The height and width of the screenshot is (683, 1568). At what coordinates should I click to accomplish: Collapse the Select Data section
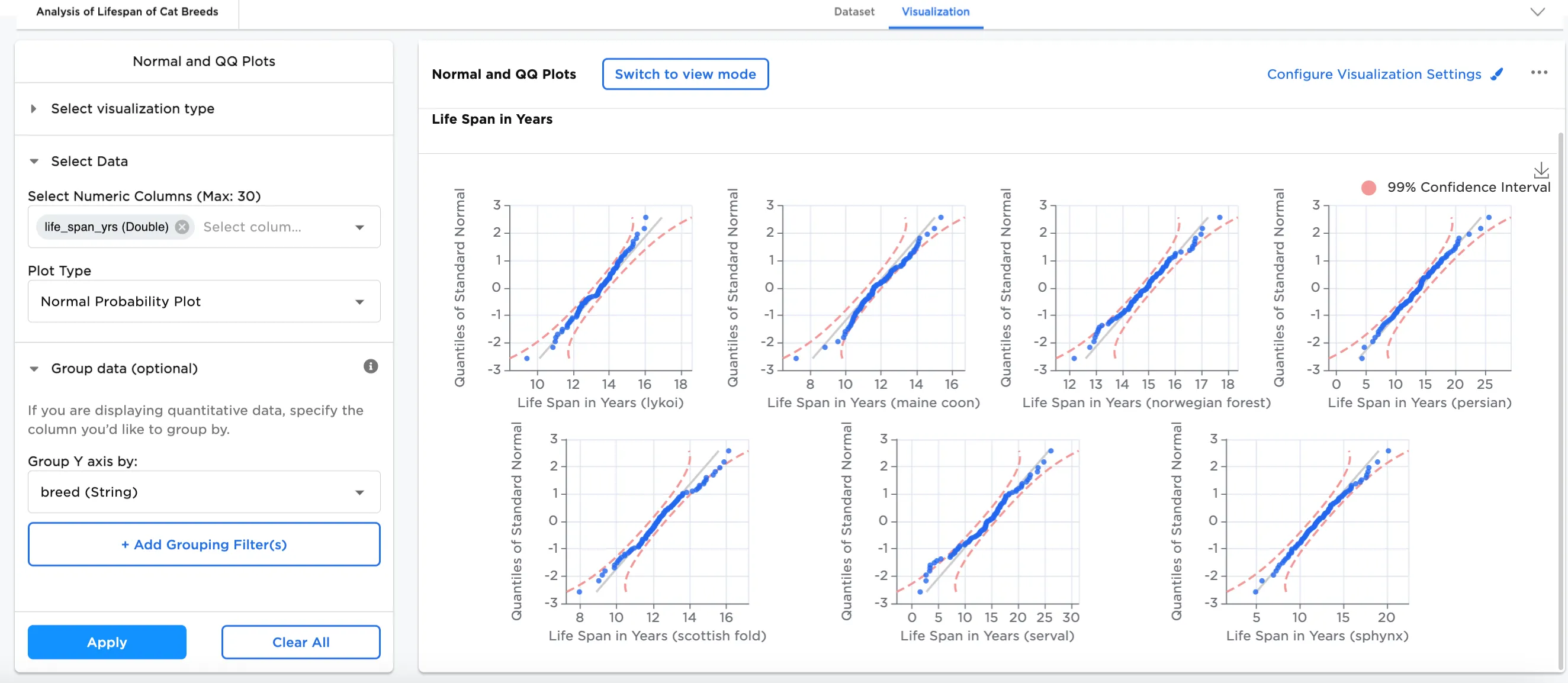click(x=34, y=162)
